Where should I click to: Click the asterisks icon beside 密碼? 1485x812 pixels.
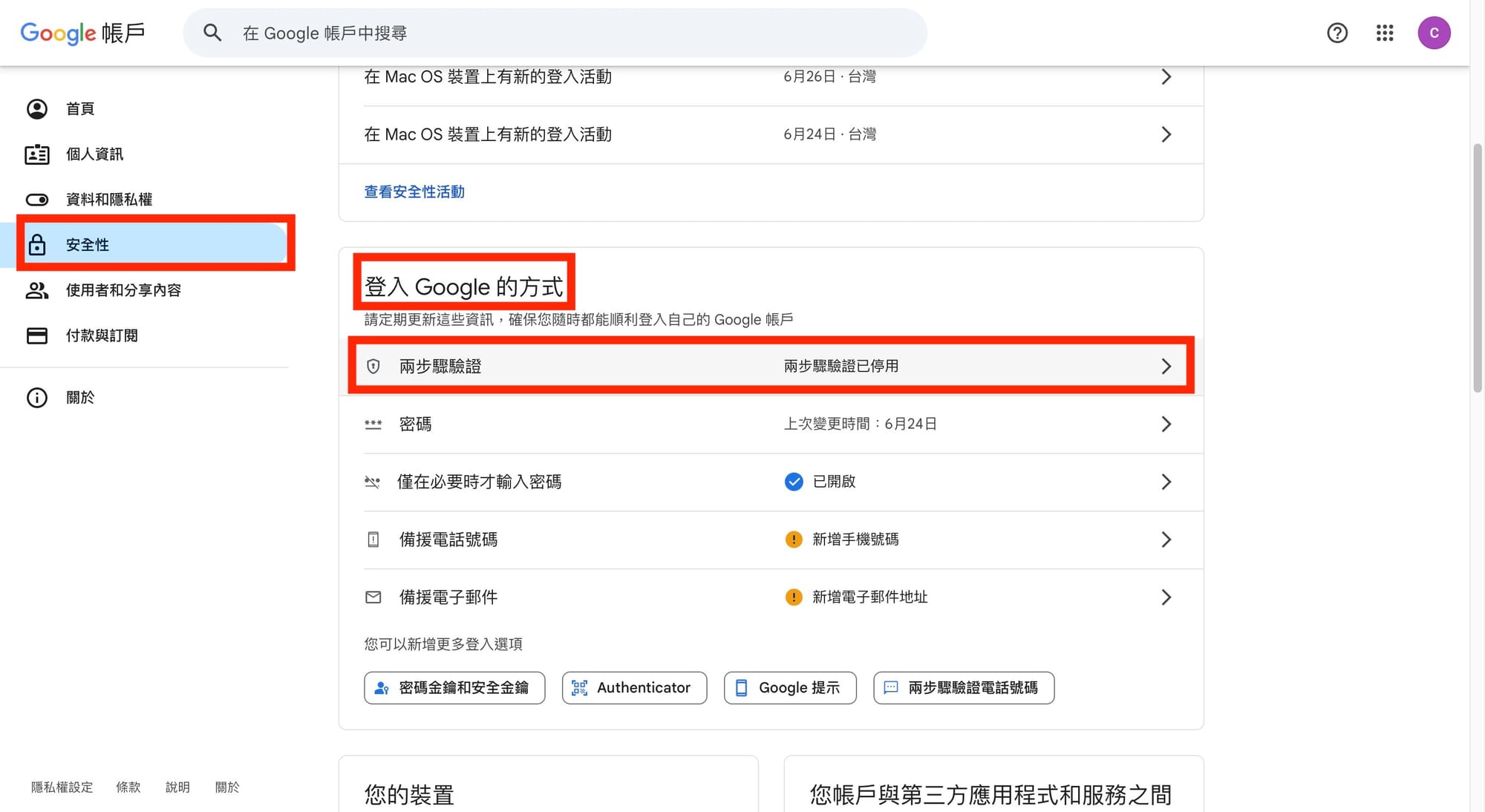[373, 425]
